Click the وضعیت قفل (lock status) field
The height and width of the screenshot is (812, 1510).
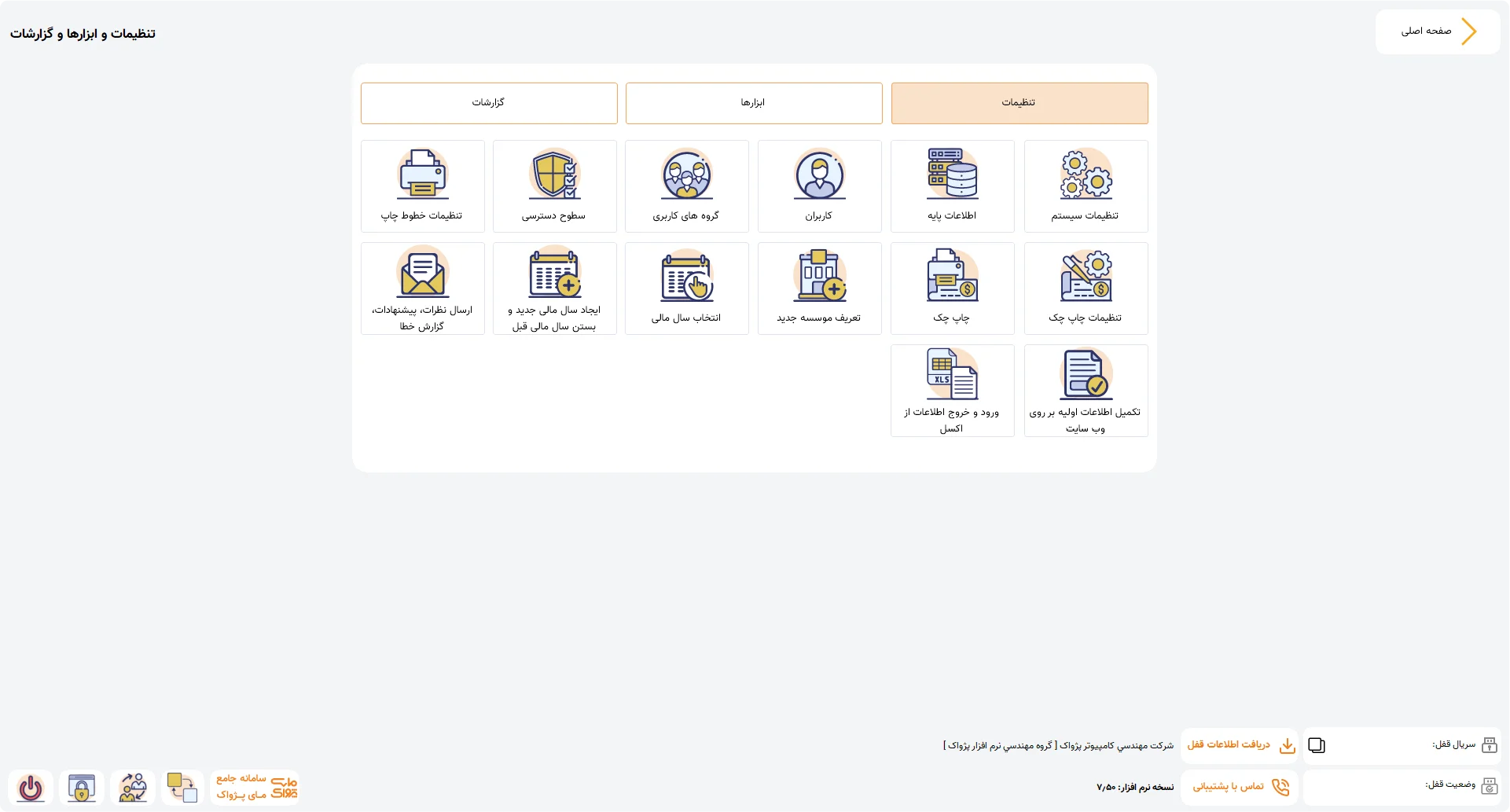pos(1402,787)
